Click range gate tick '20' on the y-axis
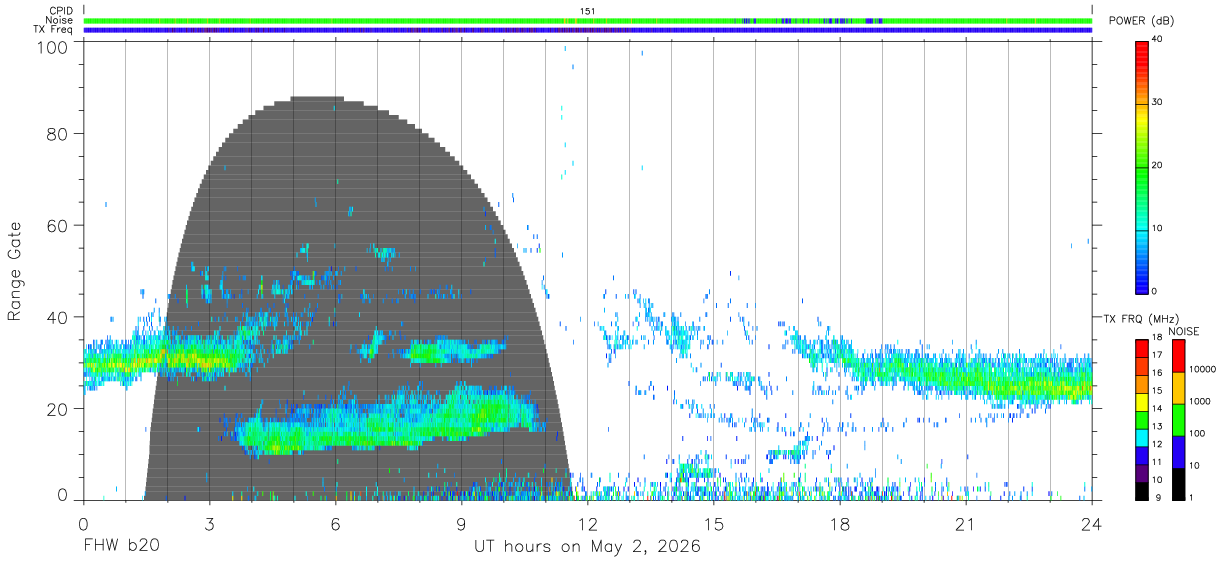 pos(57,409)
